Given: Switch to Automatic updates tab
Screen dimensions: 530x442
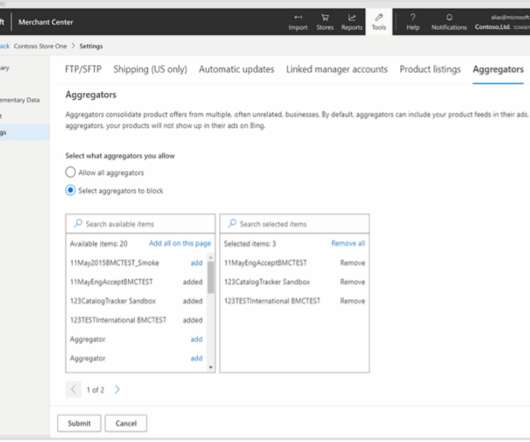Looking at the screenshot, I should coord(236,69).
